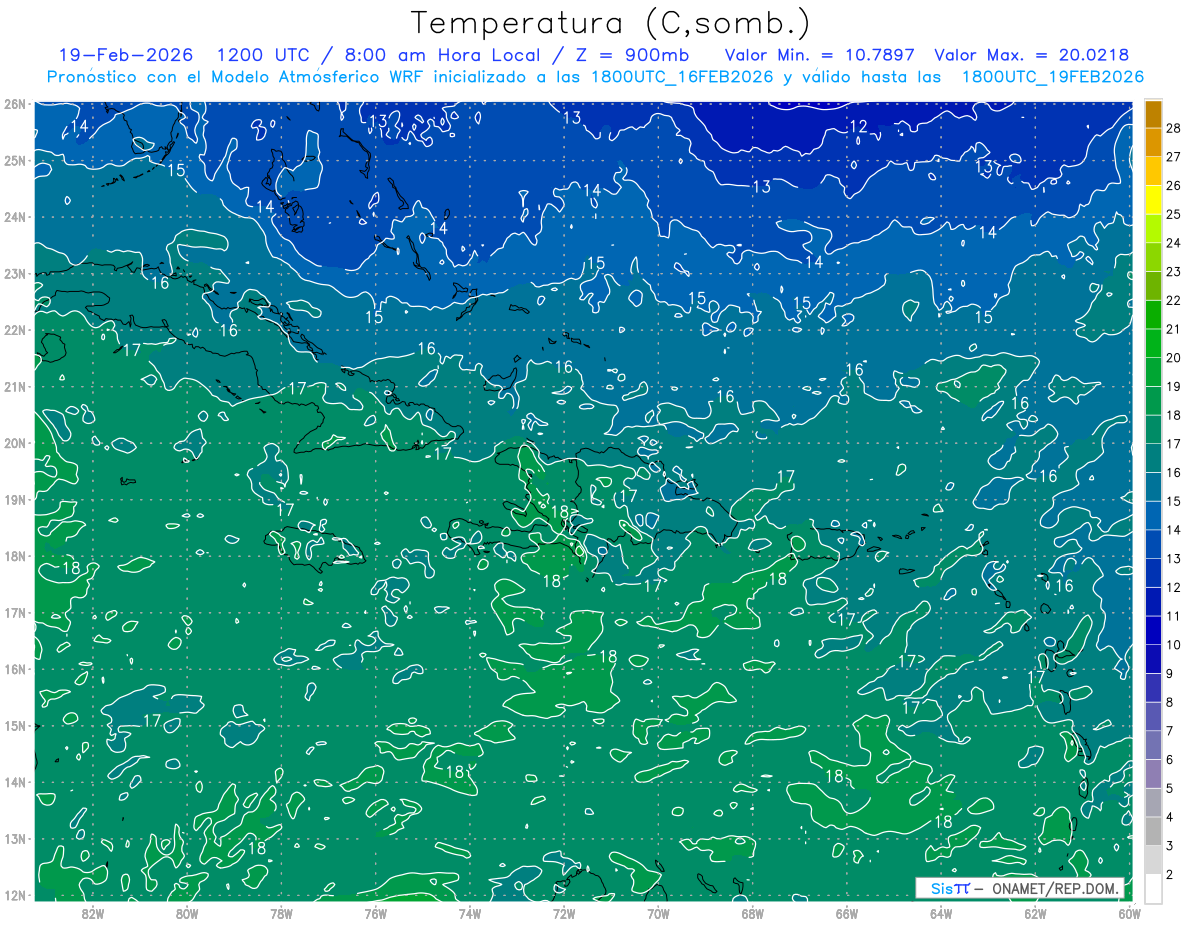Viewport: 1200px width, 927px height.
Task: Select initialization time '1800UTC_16FEB2026'
Action: (x=681, y=77)
